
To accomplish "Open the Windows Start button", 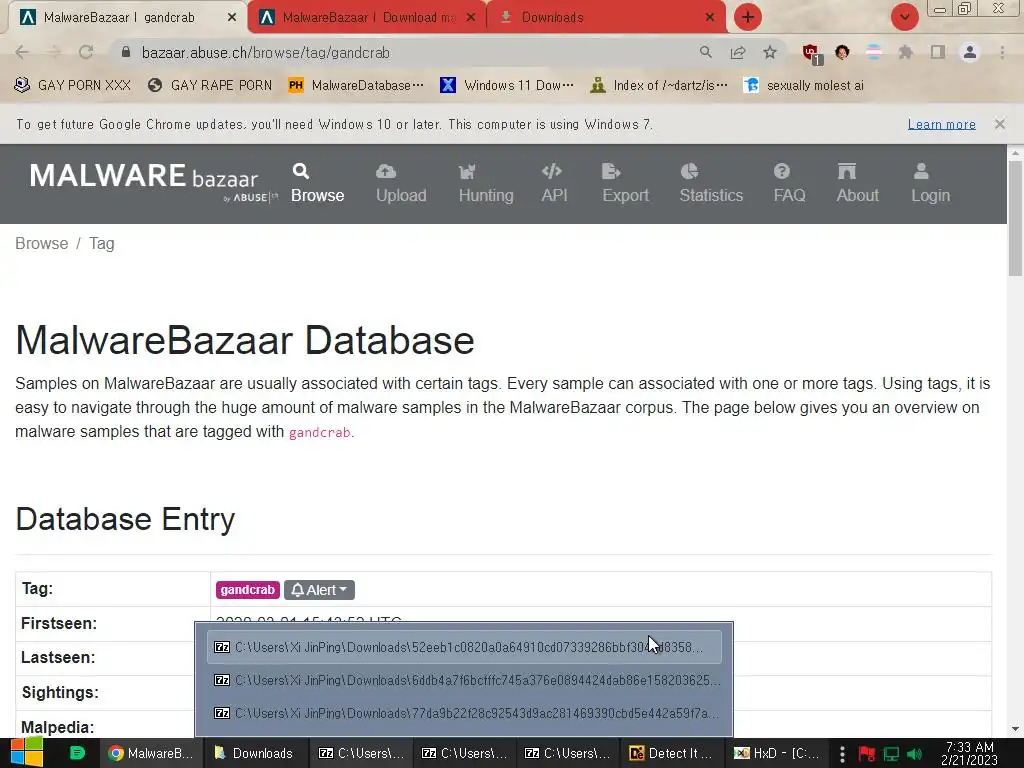I will [x=27, y=753].
